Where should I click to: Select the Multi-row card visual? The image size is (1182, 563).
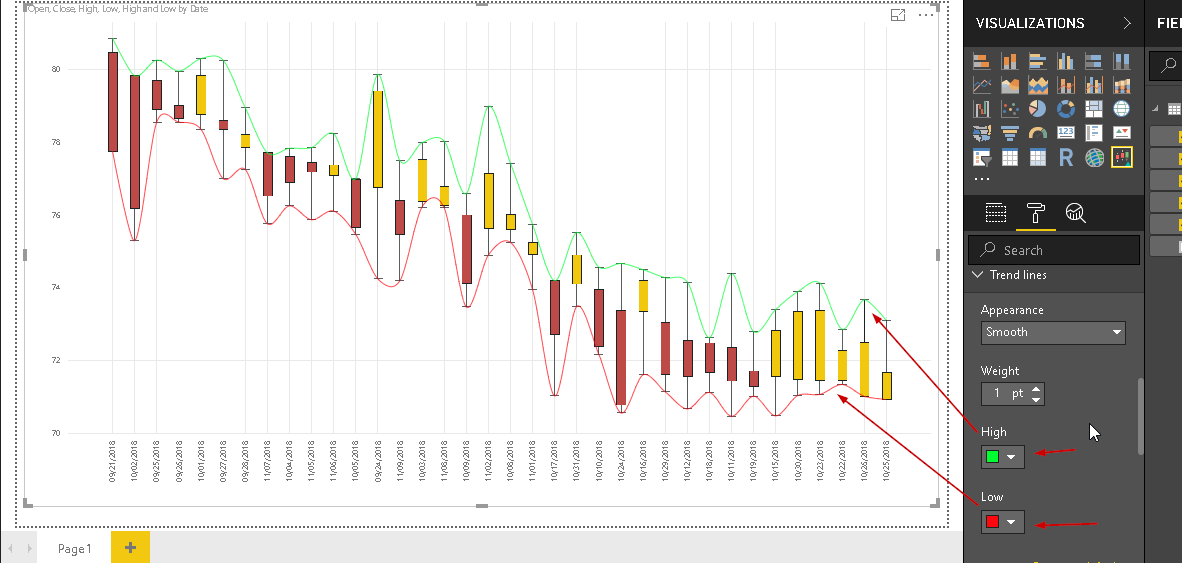1094,133
